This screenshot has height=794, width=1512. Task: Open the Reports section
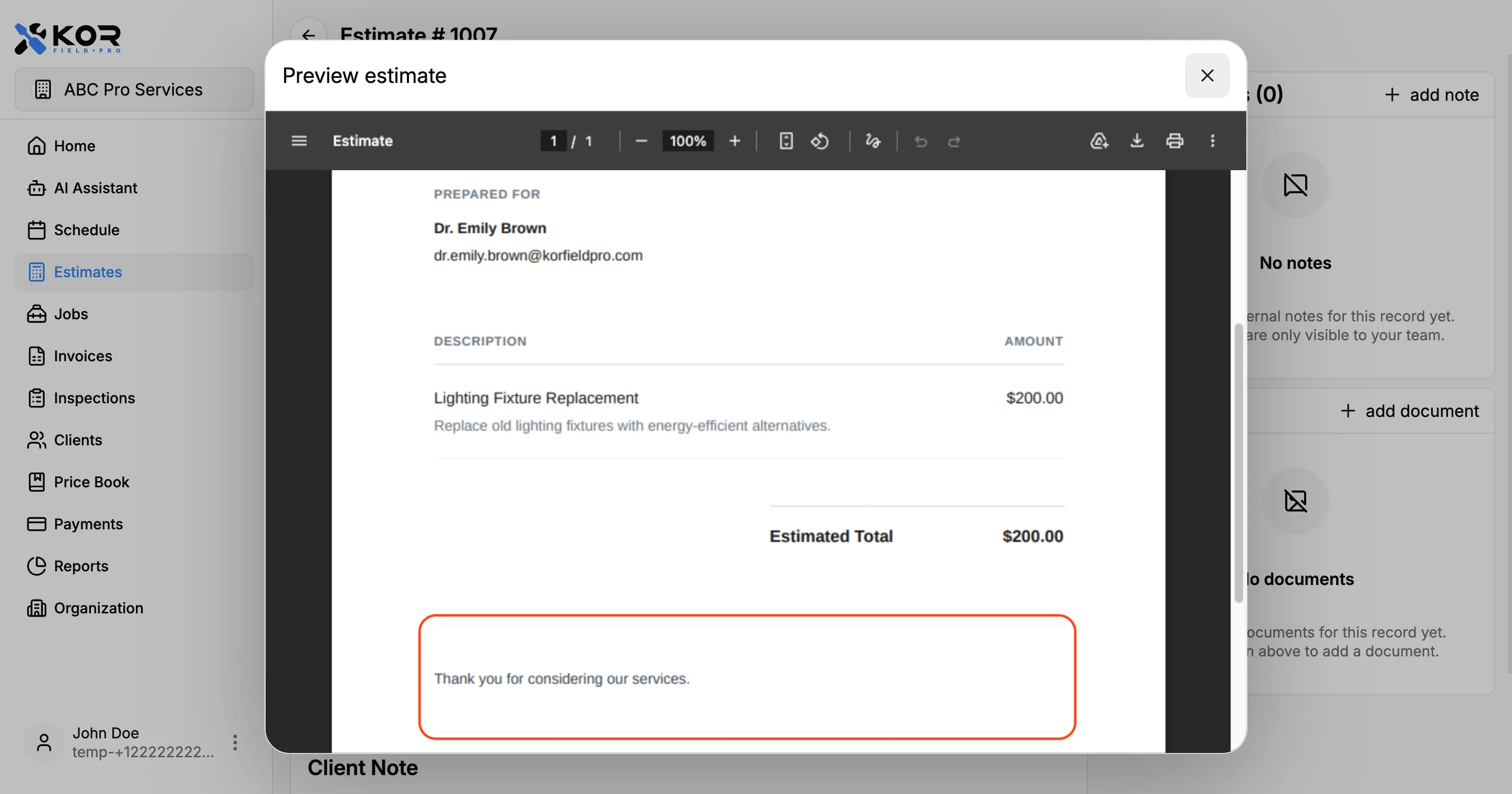coord(80,566)
